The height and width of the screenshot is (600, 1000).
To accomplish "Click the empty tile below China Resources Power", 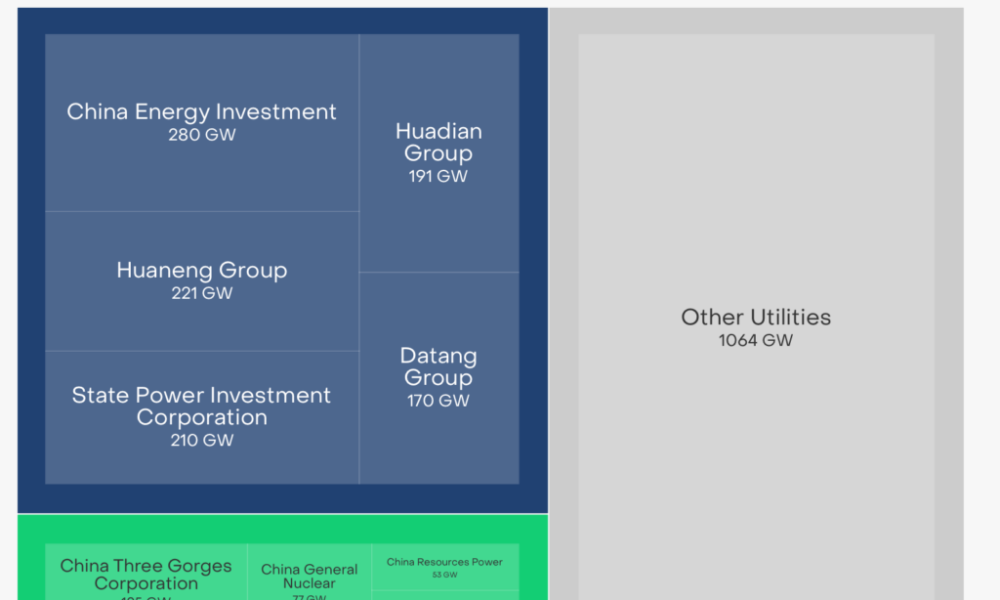I will [x=445, y=595].
